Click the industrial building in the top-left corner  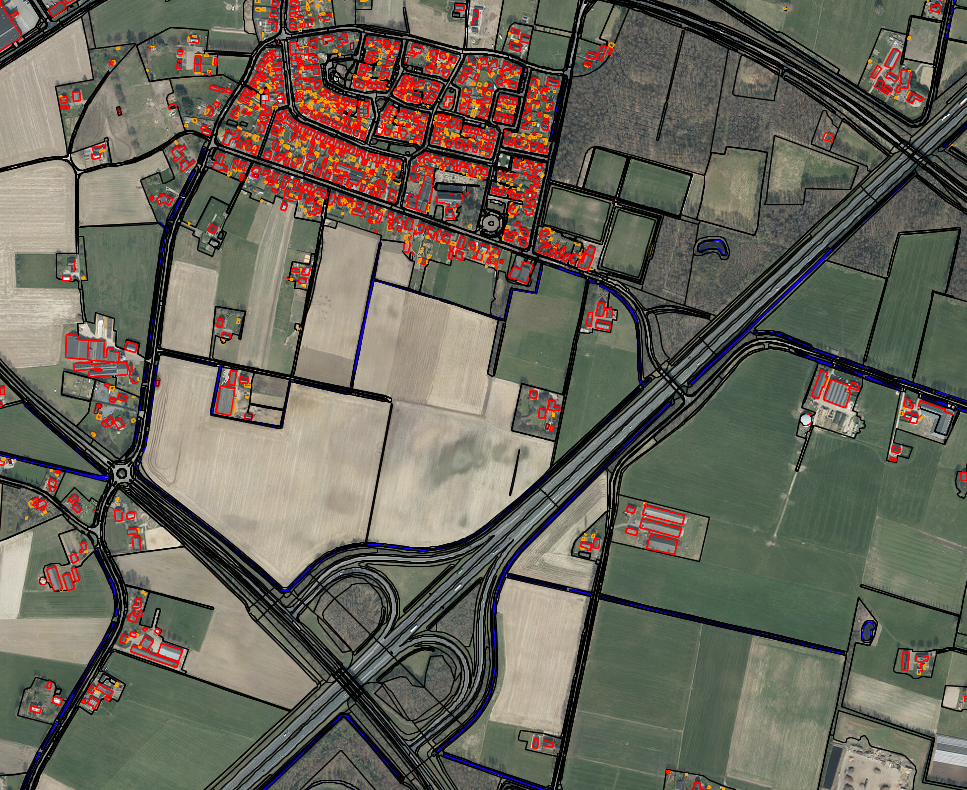coord(10,30)
